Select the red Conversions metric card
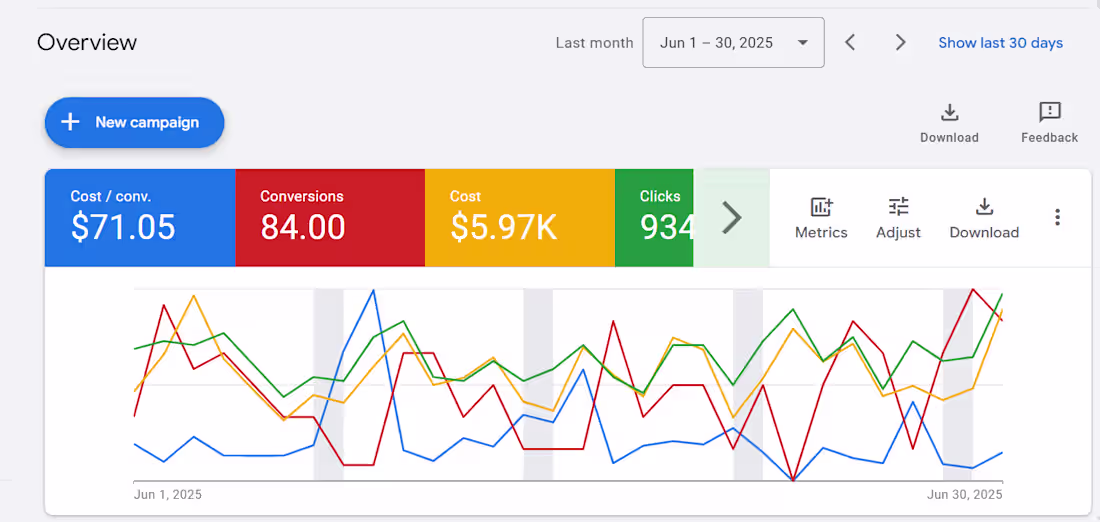 [x=330, y=218]
